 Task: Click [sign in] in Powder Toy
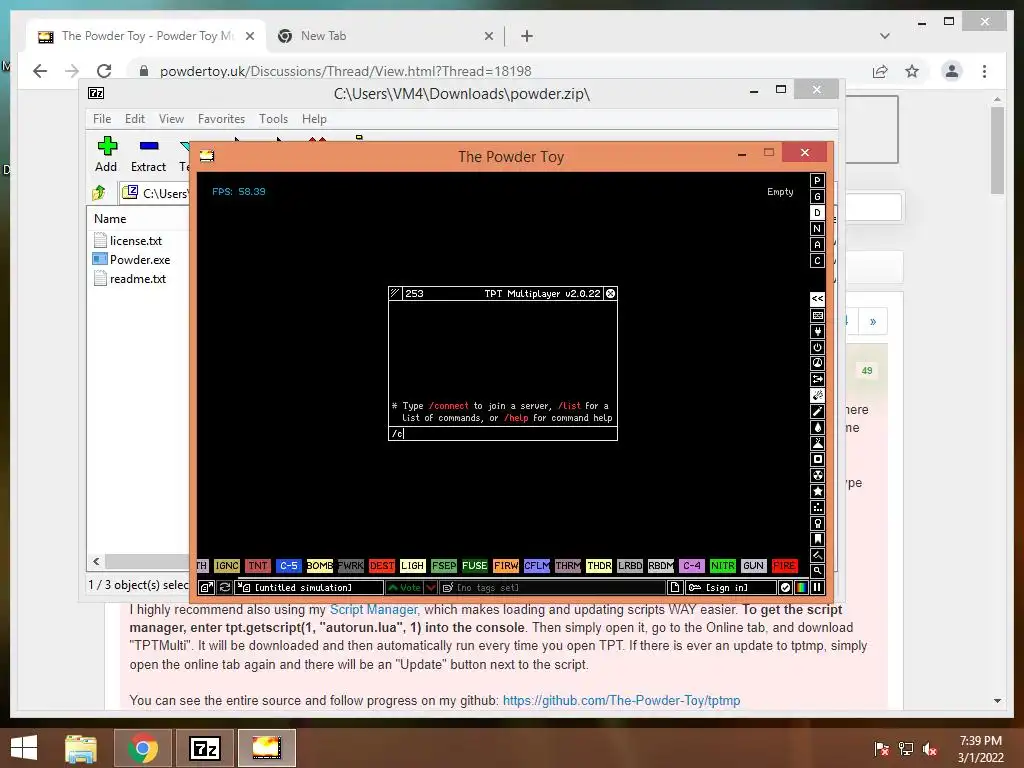point(731,587)
